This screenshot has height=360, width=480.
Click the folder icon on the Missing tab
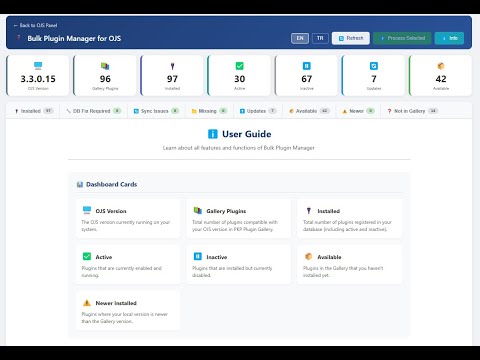(194, 111)
